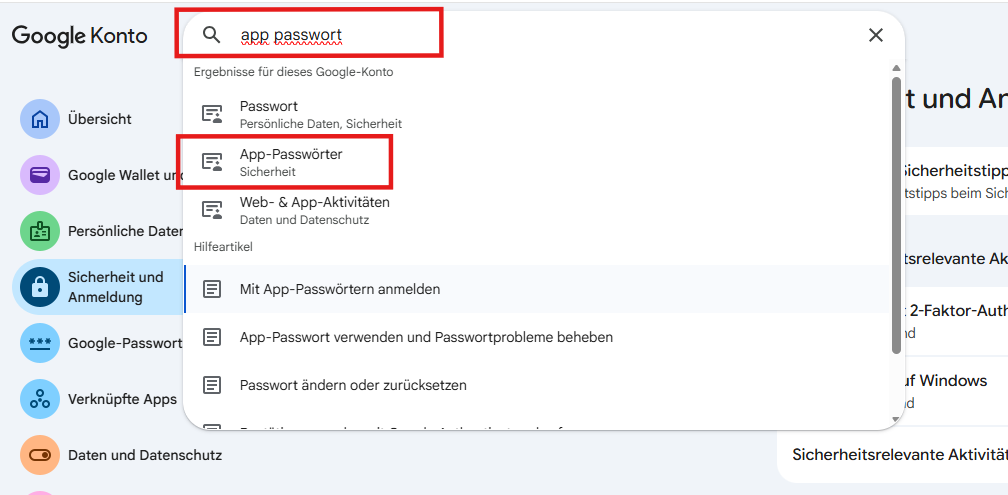
Task: Click the magnifier search icon
Action: 212,35
